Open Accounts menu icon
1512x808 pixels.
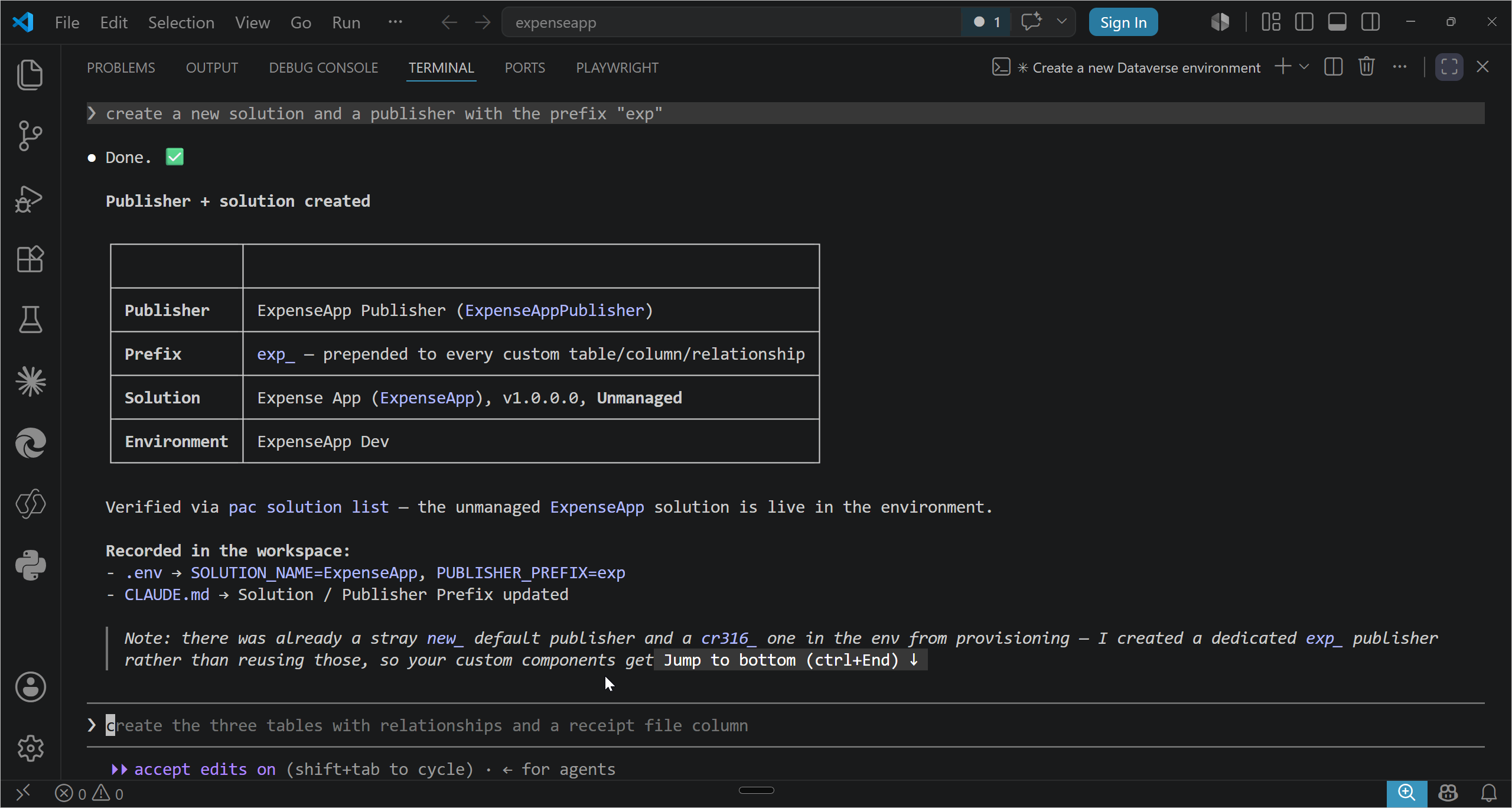(x=30, y=687)
